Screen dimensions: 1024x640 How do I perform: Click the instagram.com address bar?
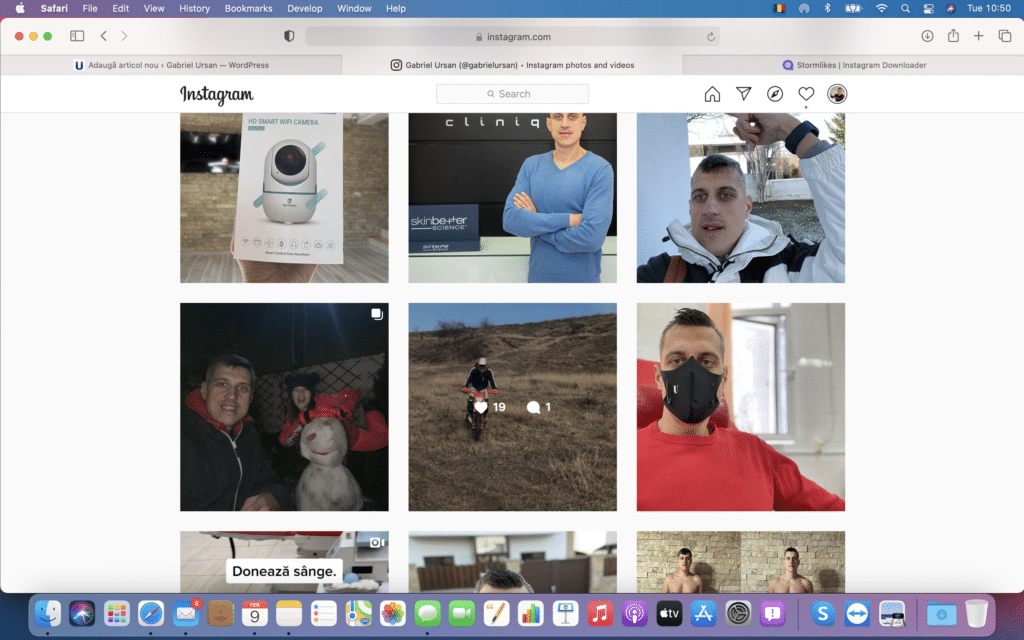point(513,37)
